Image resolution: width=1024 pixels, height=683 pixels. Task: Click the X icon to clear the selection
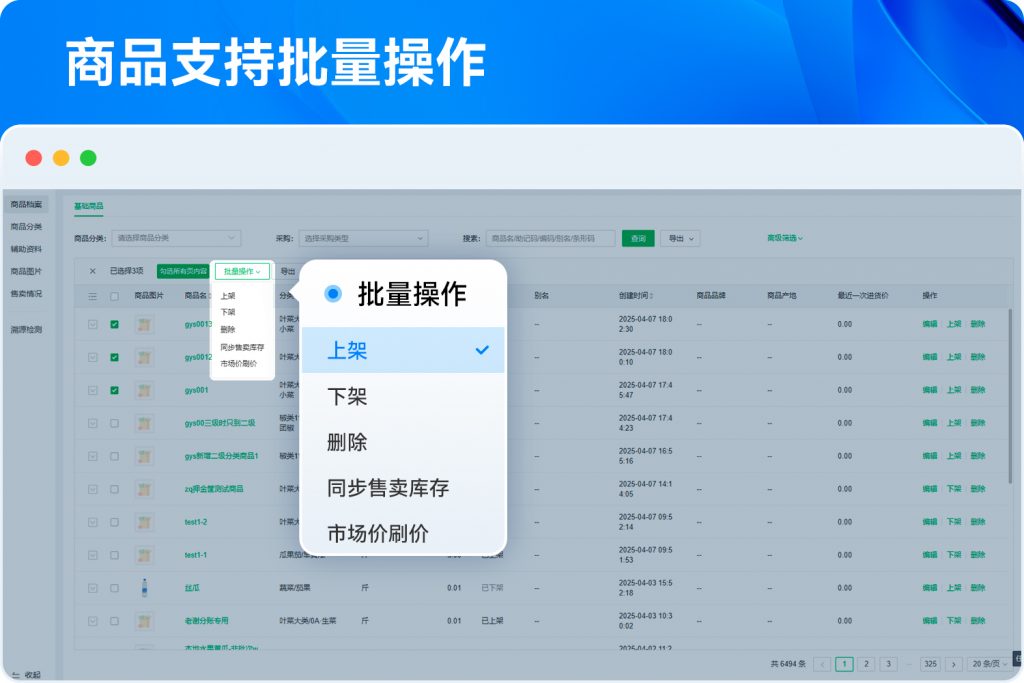click(93, 271)
